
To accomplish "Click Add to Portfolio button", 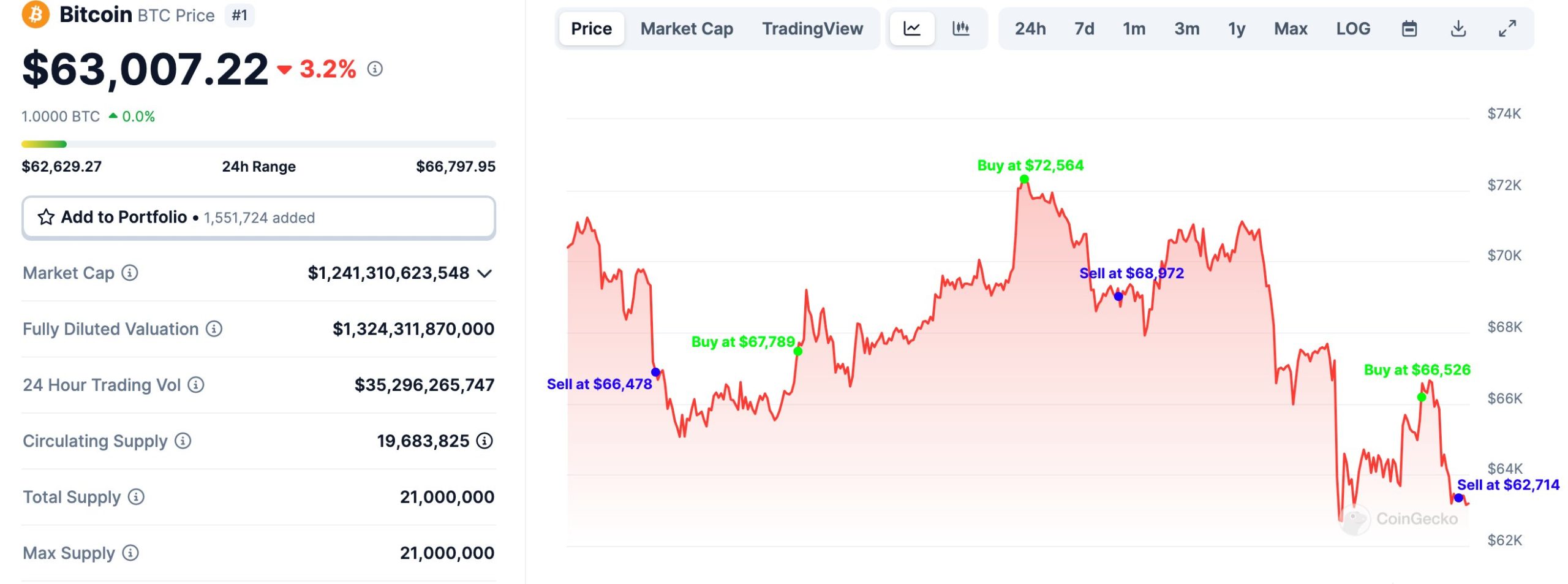I will pyautogui.click(x=258, y=218).
